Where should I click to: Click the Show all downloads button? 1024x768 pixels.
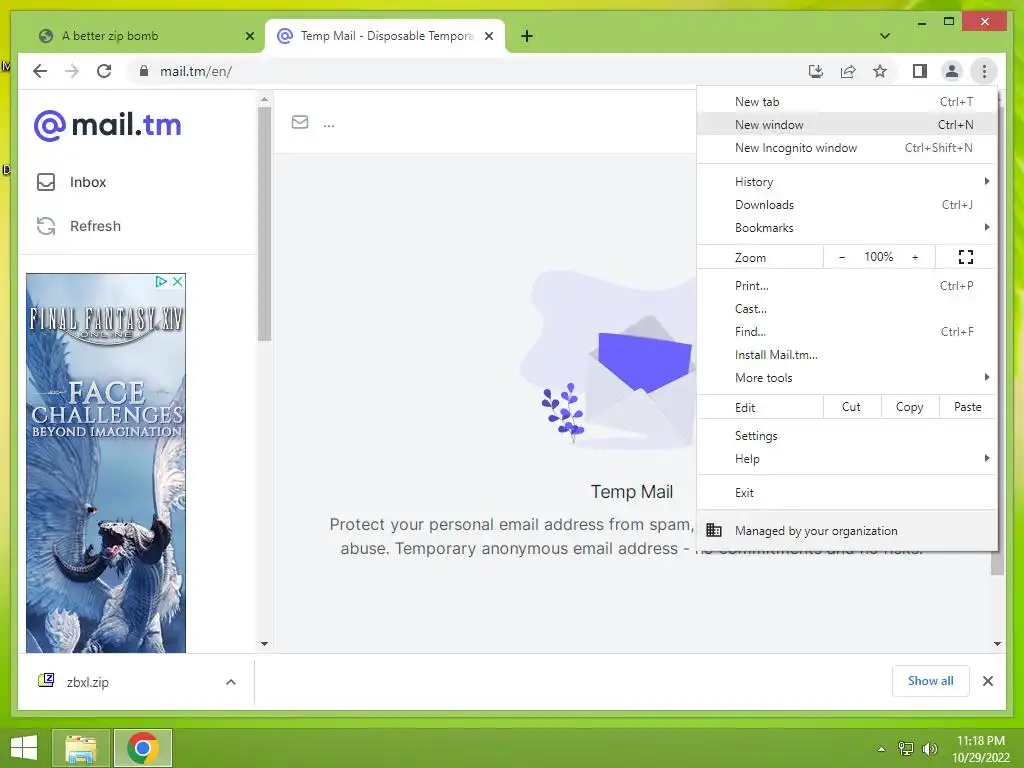[x=931, y=681]
